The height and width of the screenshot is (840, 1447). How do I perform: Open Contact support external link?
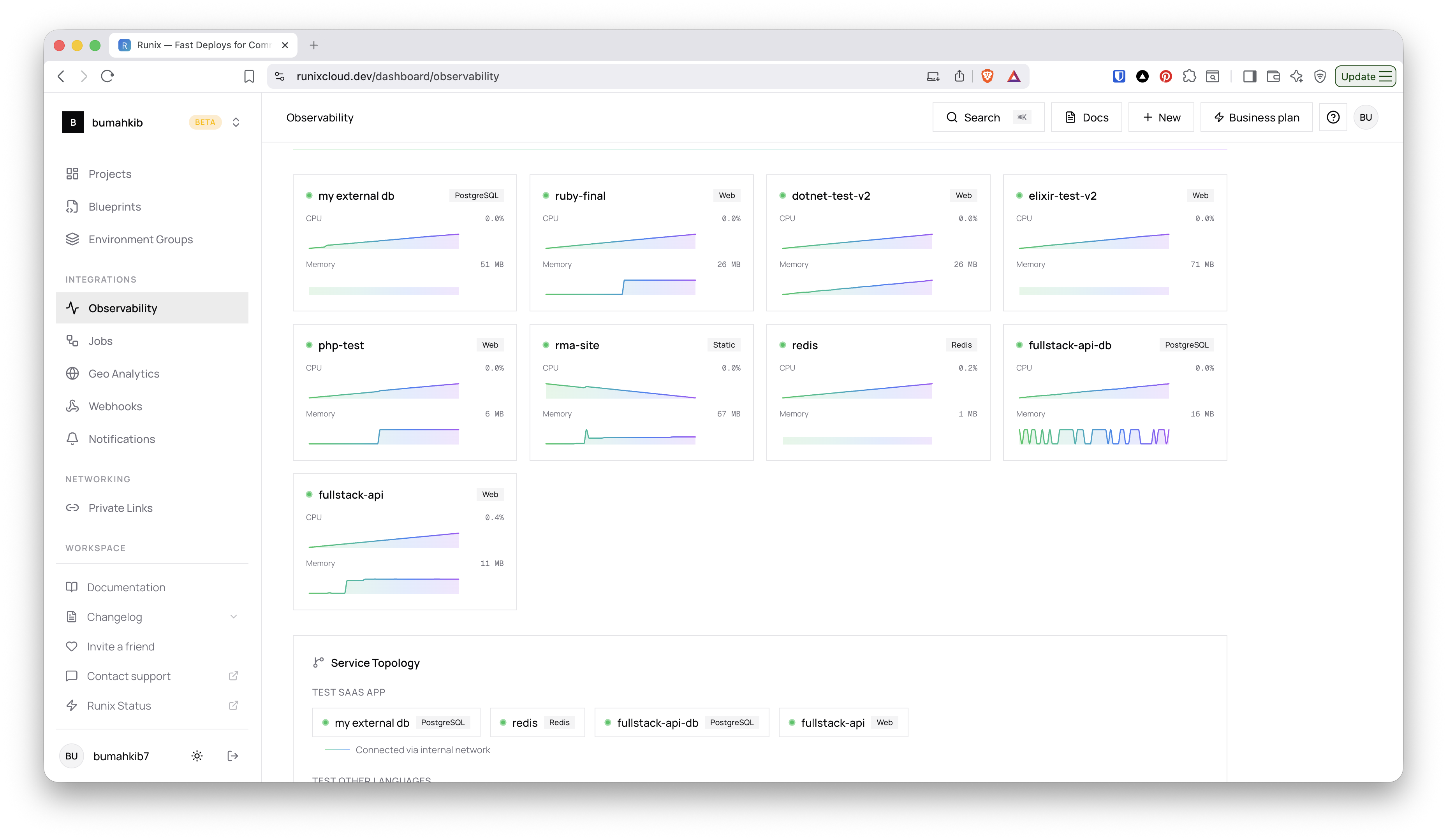pos(129,676)
